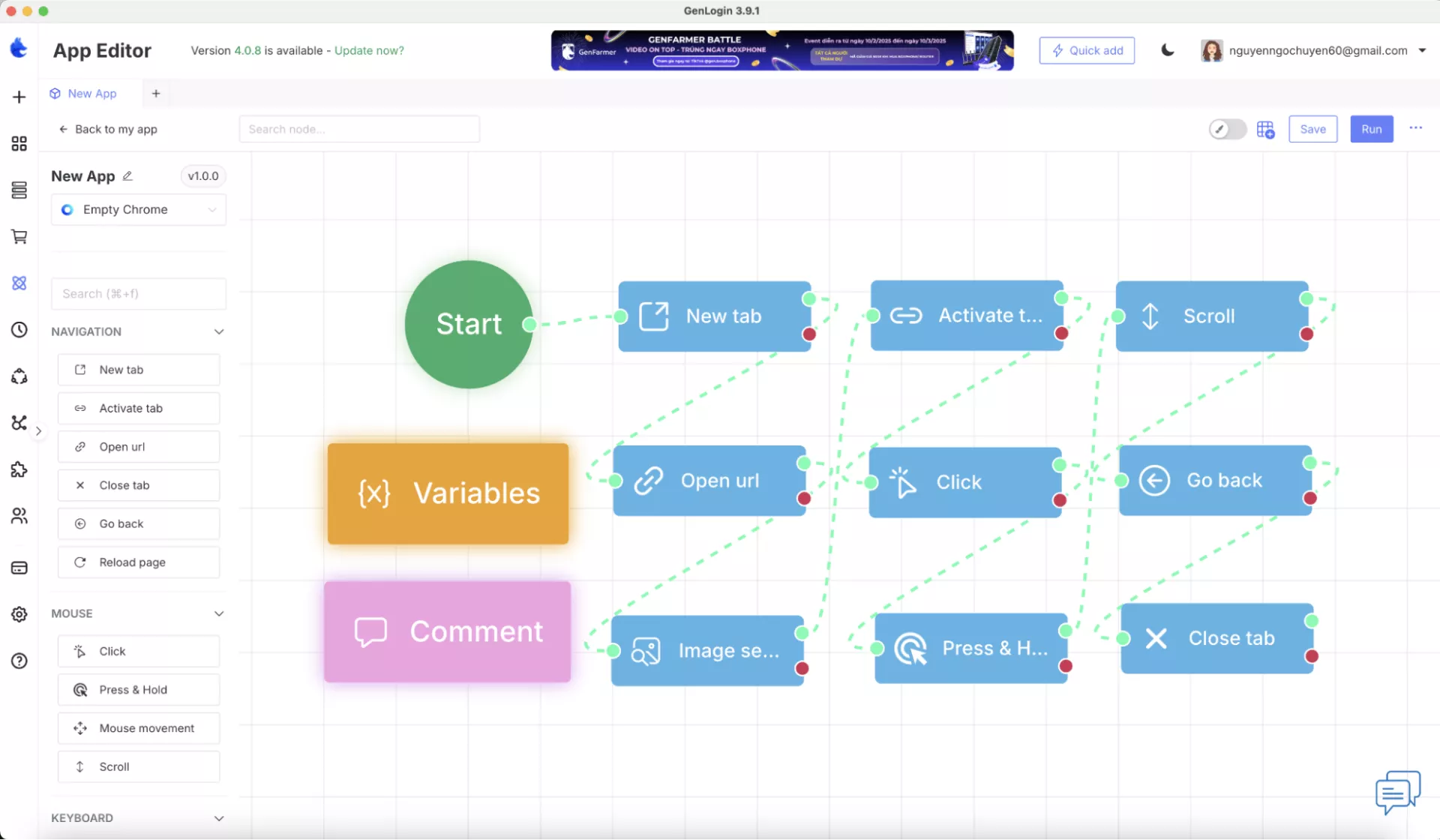Collapse the NAVIGATION section
Image resolution: width=1440 pixels, height=840 pixels.
point(218,331)
